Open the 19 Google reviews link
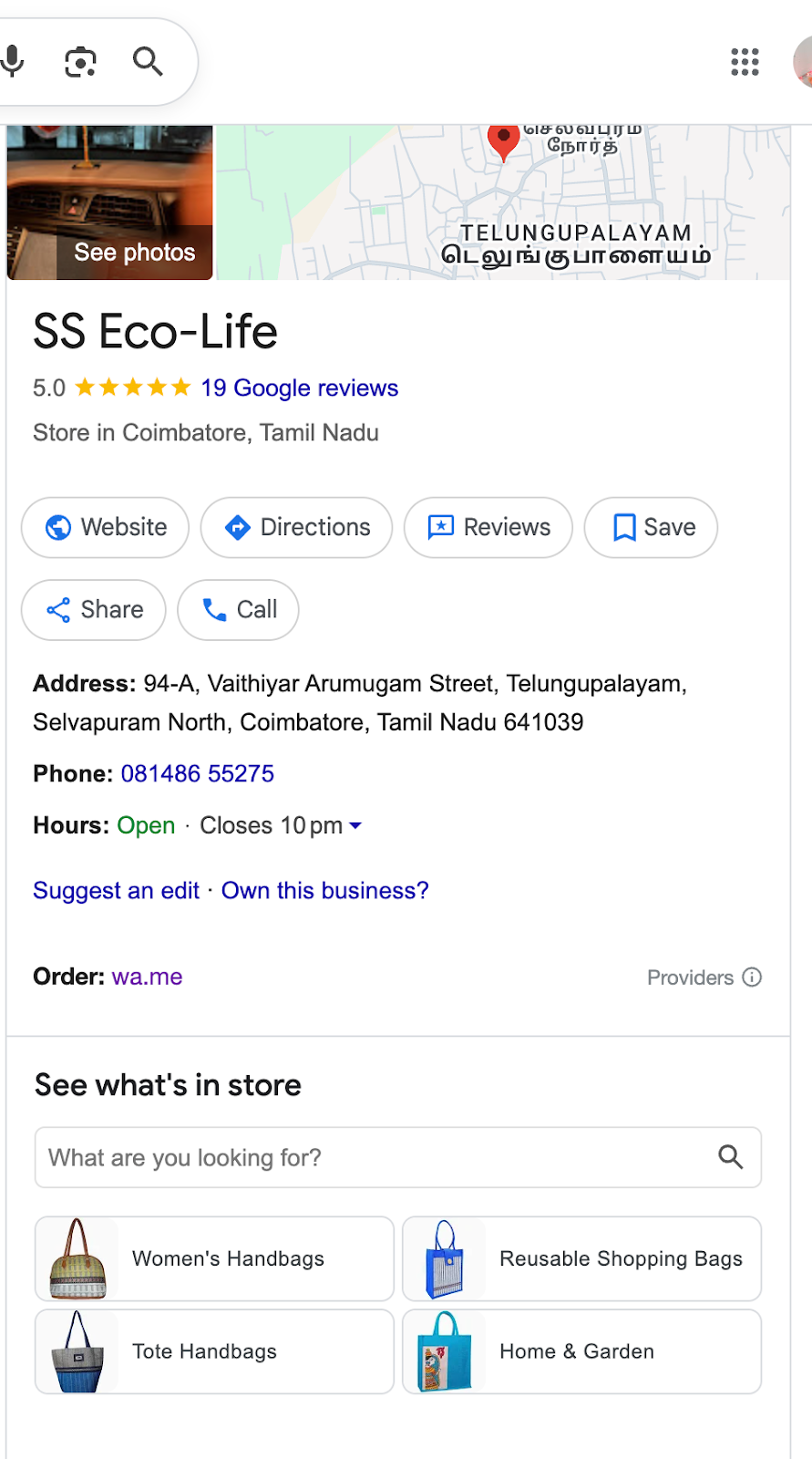 (x=299, y=388)
